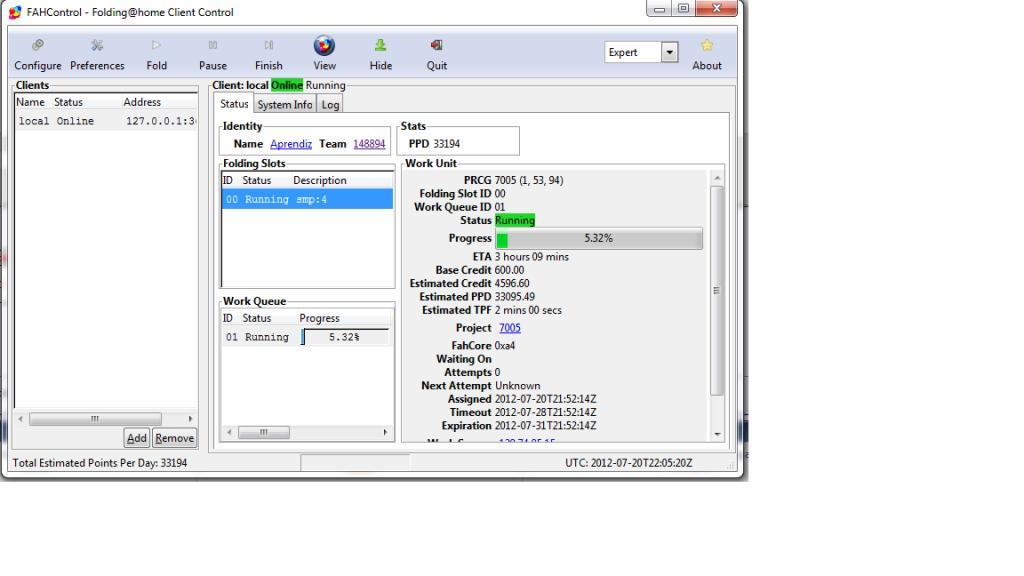Click the Clients list scroll right arrow
The image size is (1024, 576).
(x=190, y=419)
